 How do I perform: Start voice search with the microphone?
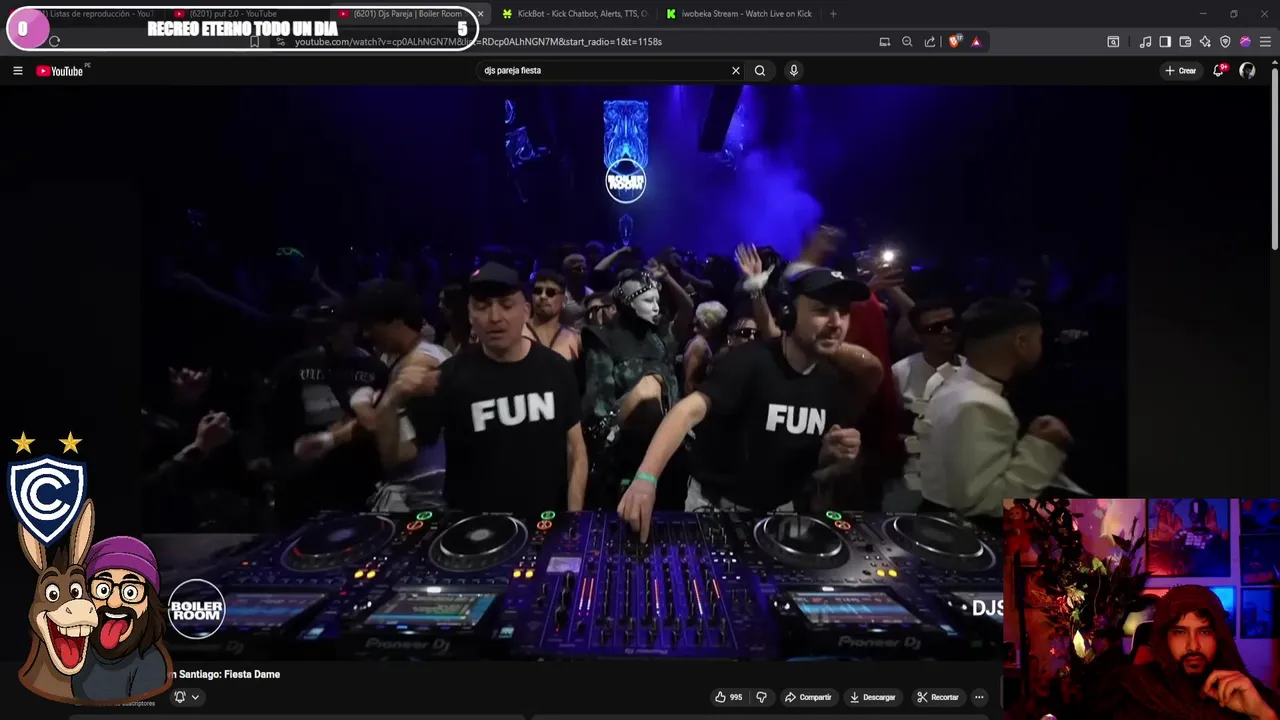point(794,70)
